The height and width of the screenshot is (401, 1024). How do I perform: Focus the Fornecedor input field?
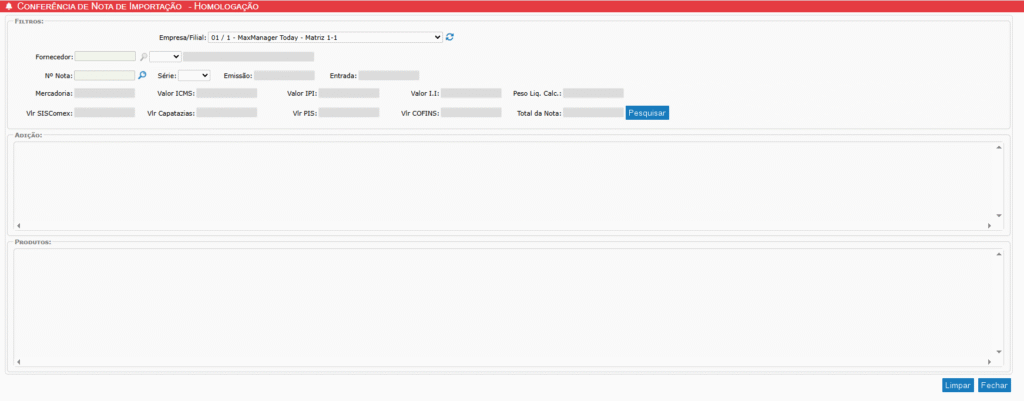tap(104, 57)
